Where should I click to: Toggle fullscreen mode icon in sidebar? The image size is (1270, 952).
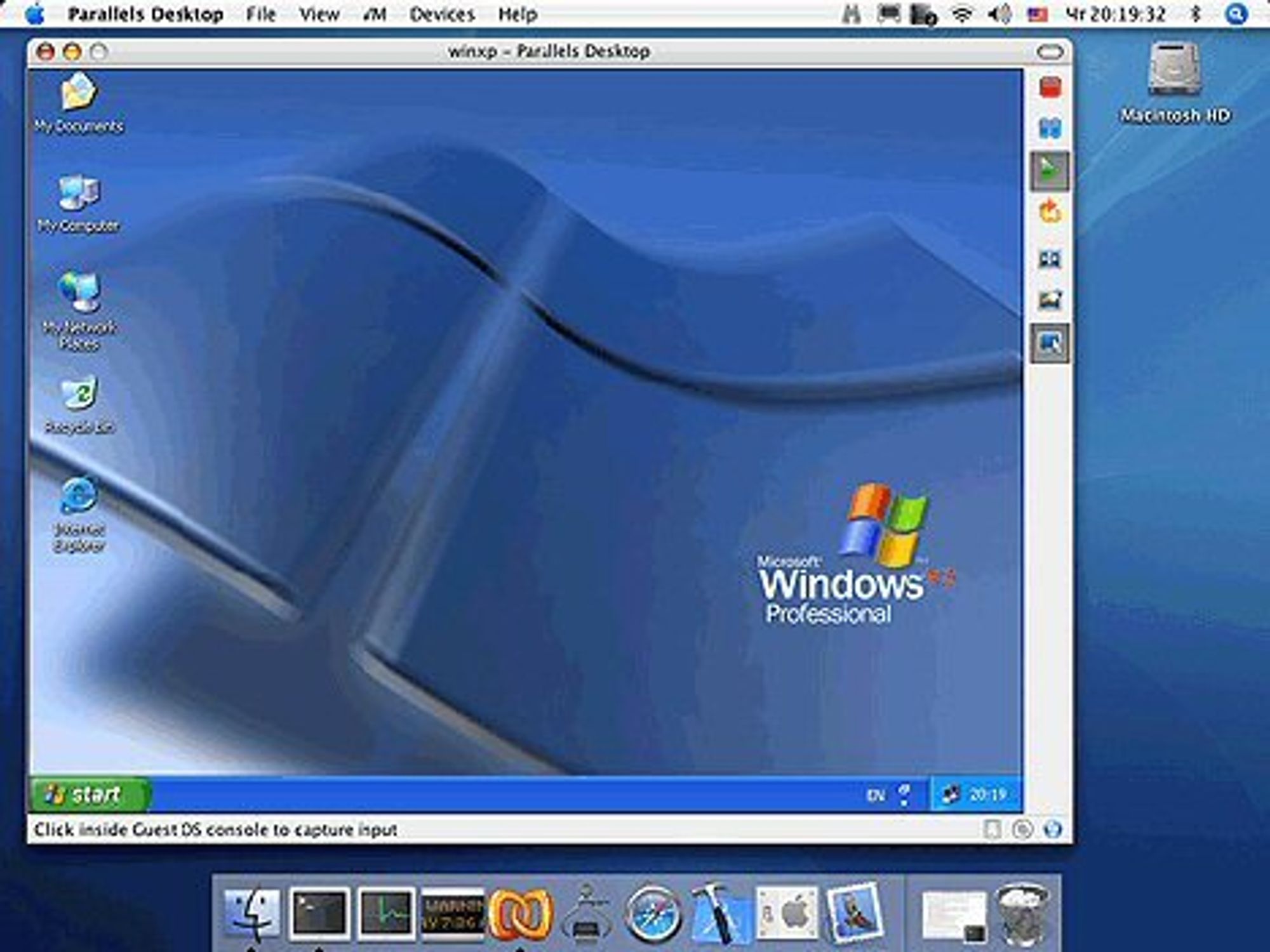tap(1050, 259)
